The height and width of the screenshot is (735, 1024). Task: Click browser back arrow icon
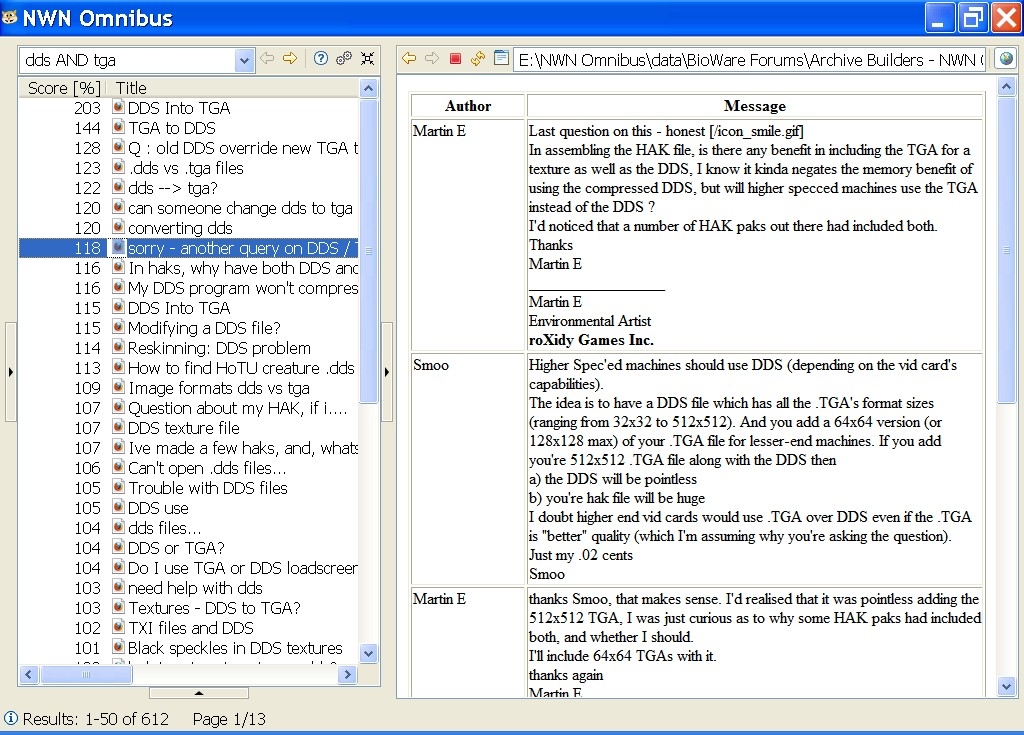pos(409,59)
